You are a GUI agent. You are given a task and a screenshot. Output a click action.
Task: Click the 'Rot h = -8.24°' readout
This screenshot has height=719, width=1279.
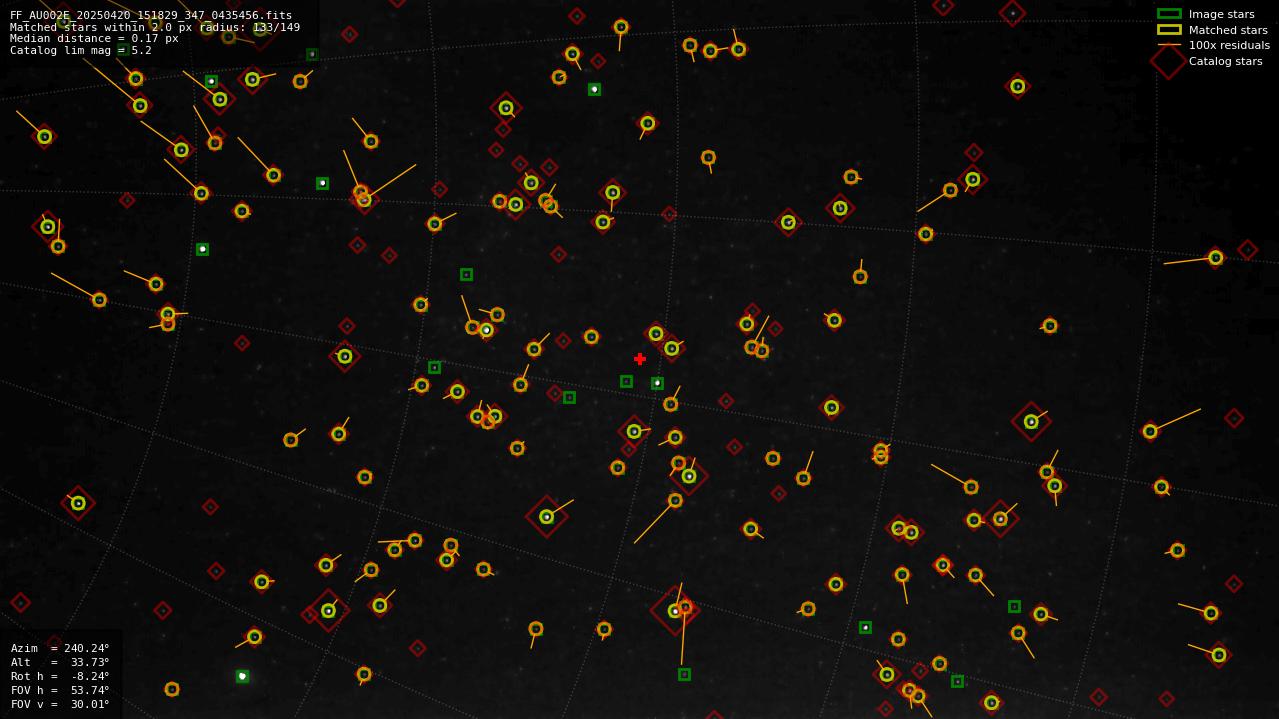click(x=60, y=676)
